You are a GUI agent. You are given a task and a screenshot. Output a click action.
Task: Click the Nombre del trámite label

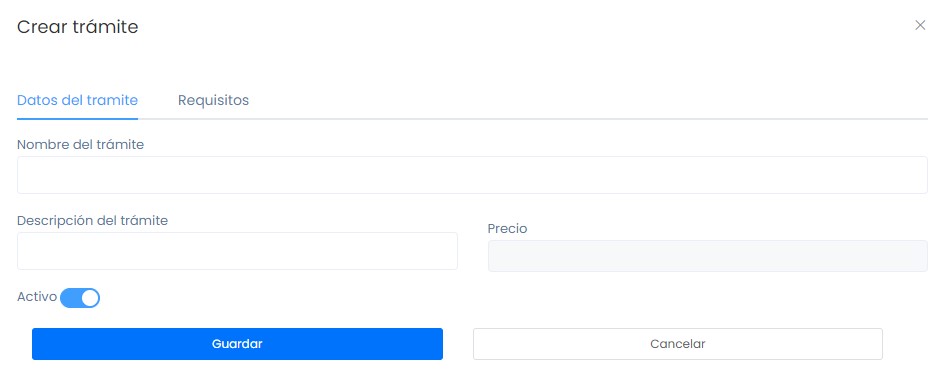[81, 145]
